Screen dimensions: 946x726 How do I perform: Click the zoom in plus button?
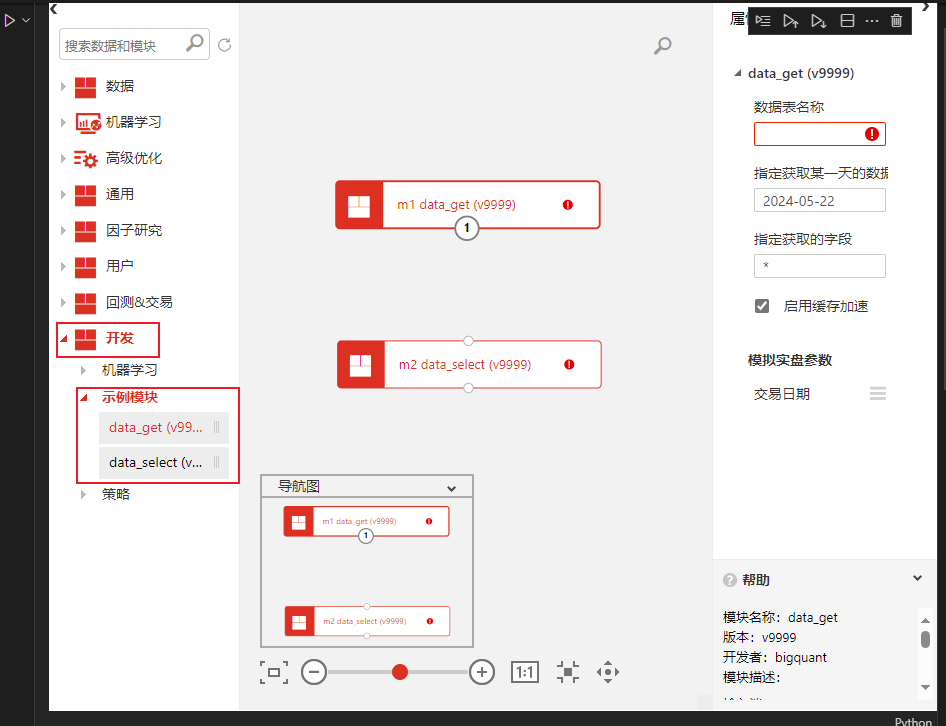click(483, 672)
